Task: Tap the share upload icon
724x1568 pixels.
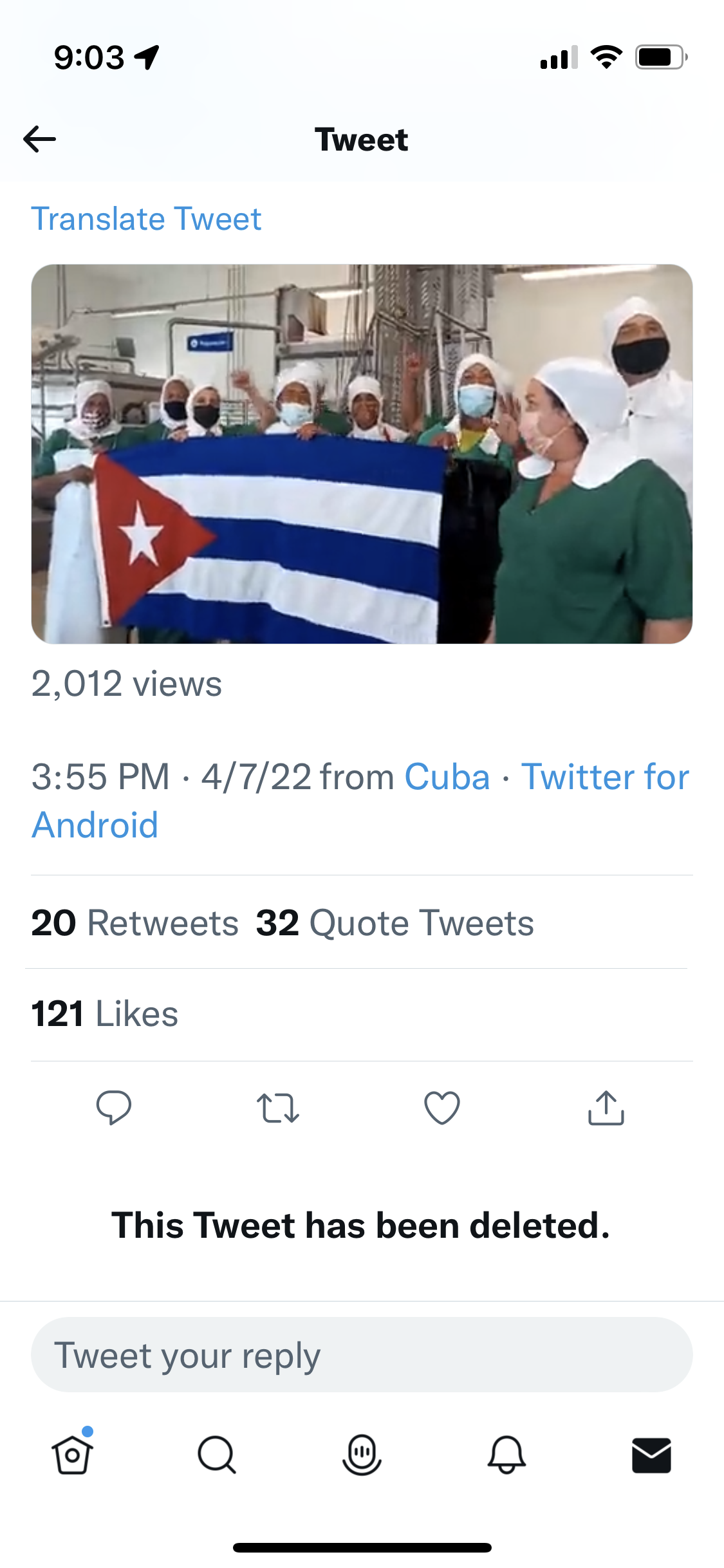Action: pyautogui.click(x=606, y=1107)
